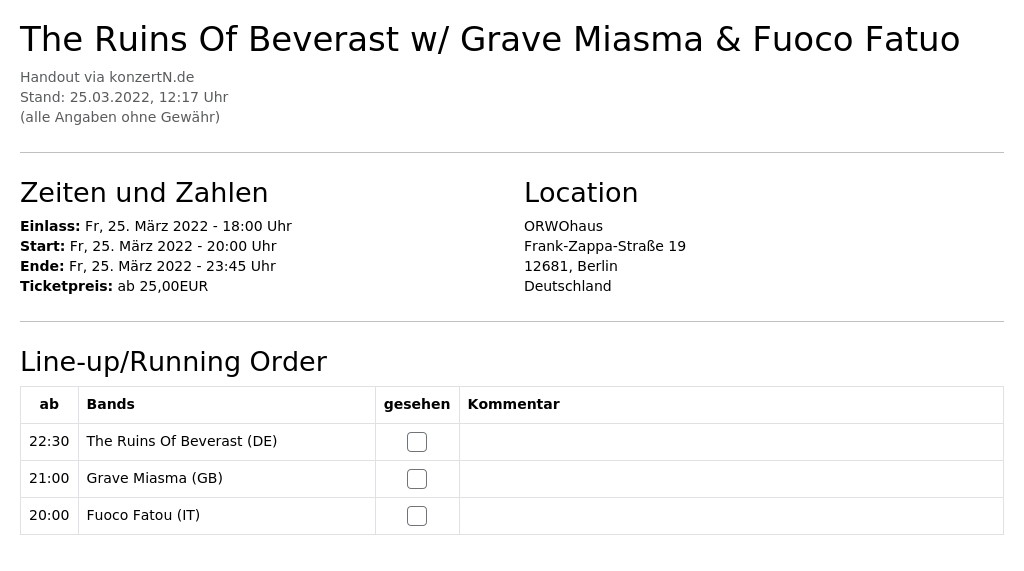
Task: Click the Grave Miasma (GB) band name
Action: [x=155, y=478]
